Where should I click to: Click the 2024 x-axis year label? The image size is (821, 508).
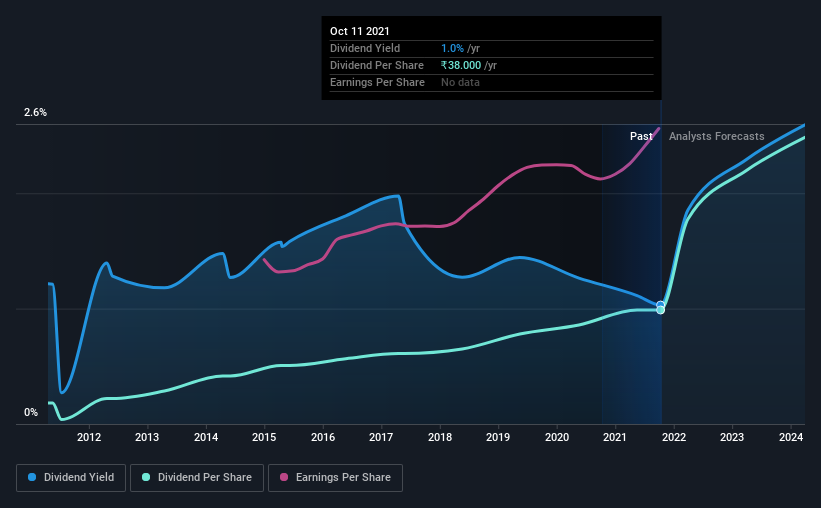[x=791, y=437]
